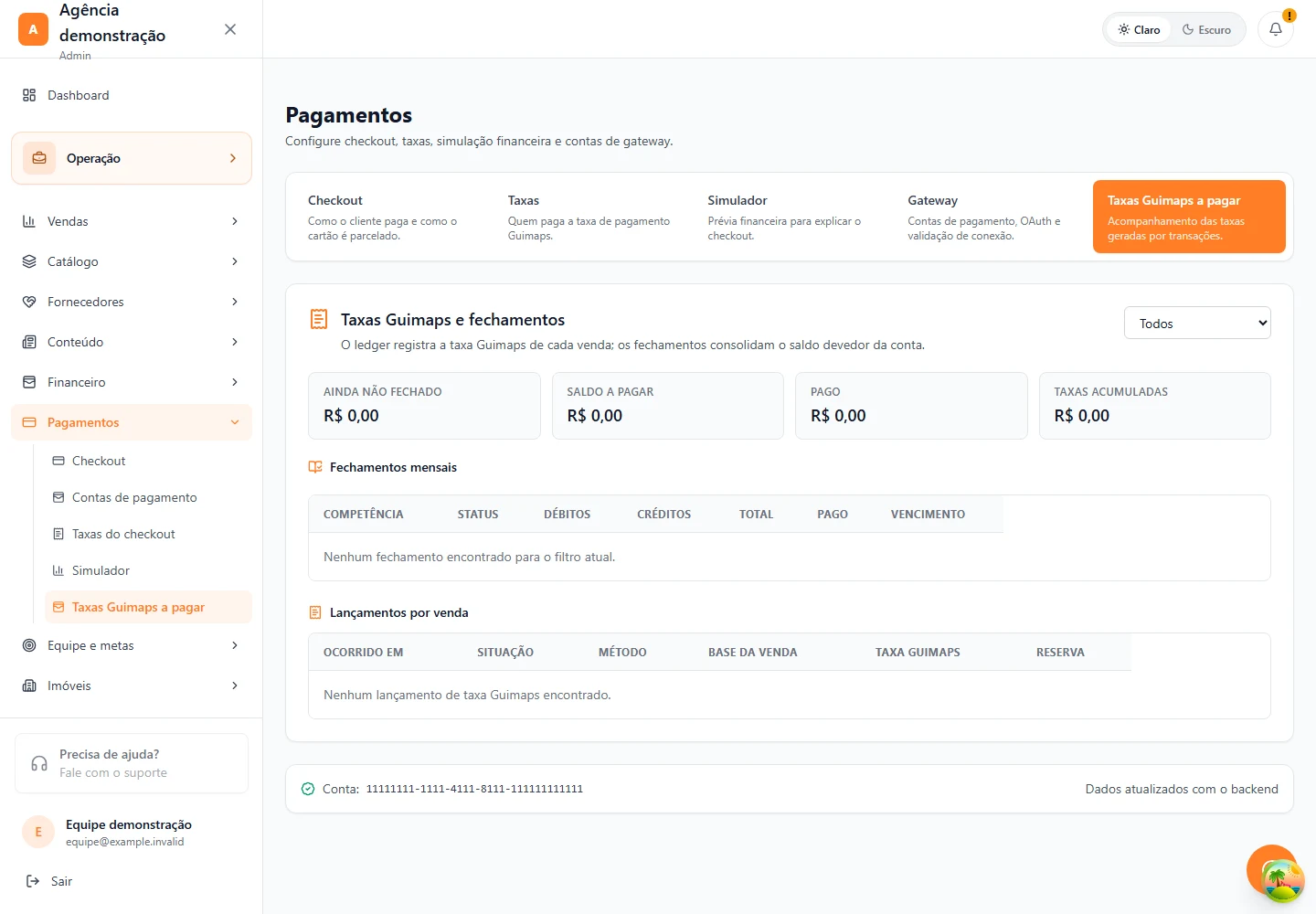1316x914 pixels.
Task: Switch to Claro light theme
Action: point(1139,29)
